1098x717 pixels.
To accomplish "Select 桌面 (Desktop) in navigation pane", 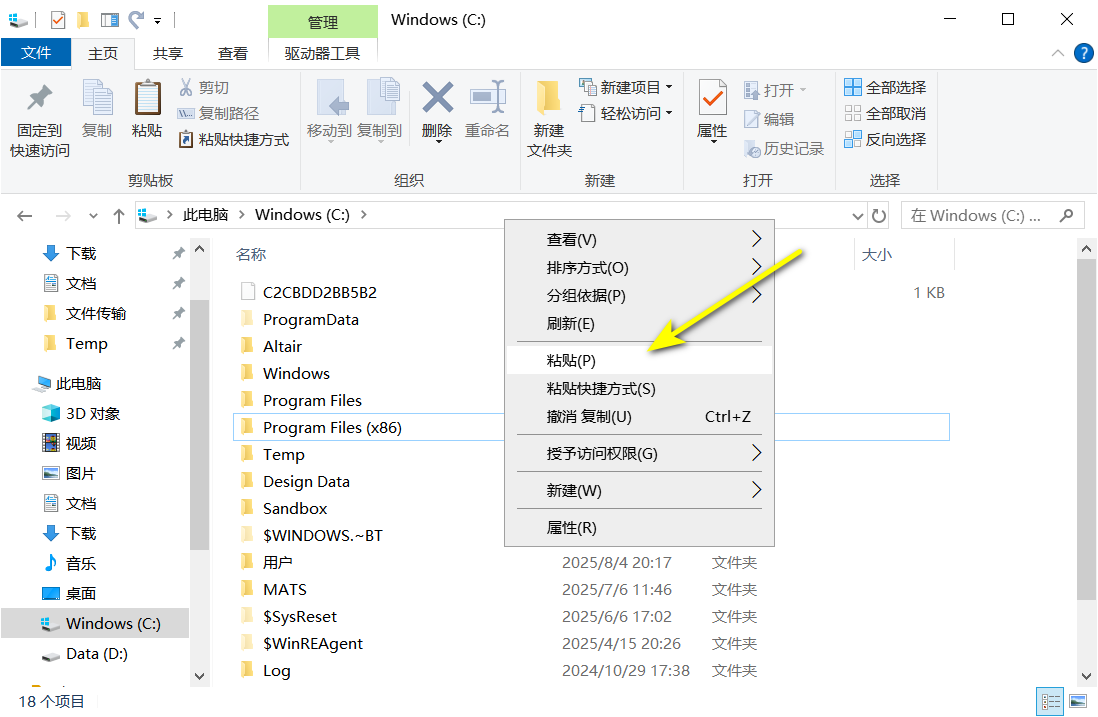I will pos(81,594).
